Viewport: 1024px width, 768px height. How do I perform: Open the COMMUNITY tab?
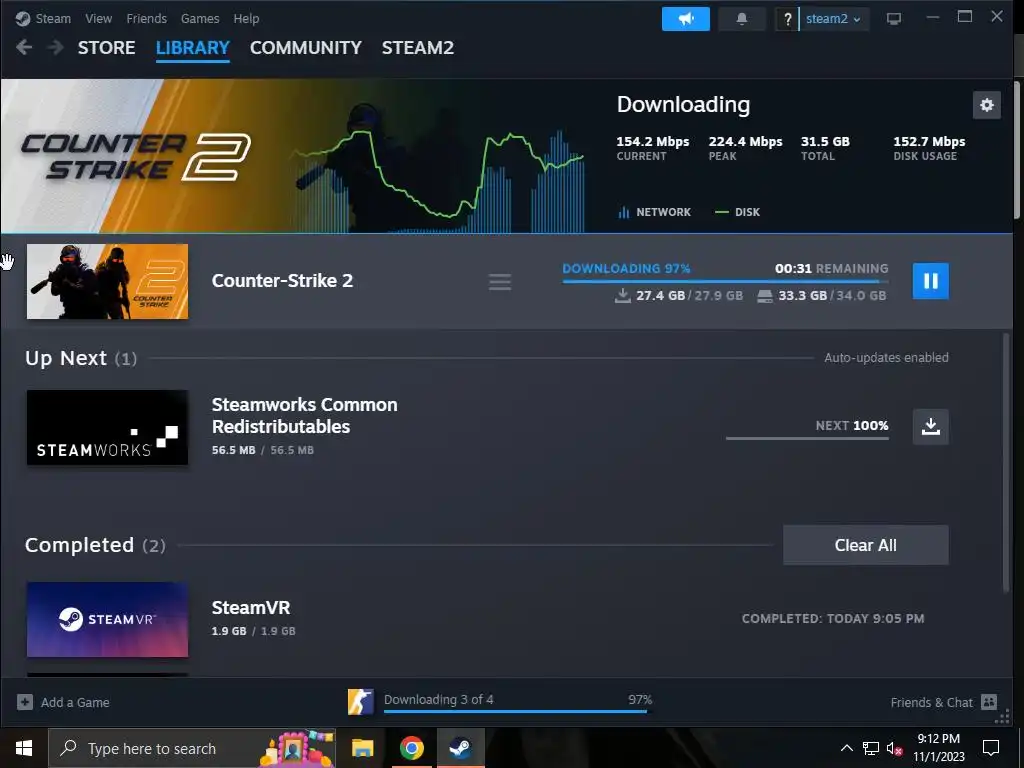click(x=306, y=48)
